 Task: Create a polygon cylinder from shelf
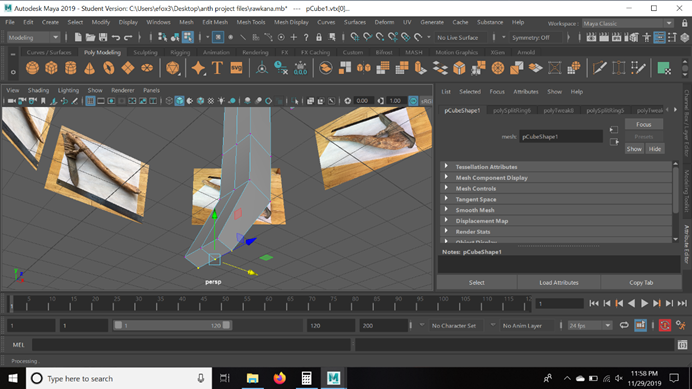tap(70, 68)
